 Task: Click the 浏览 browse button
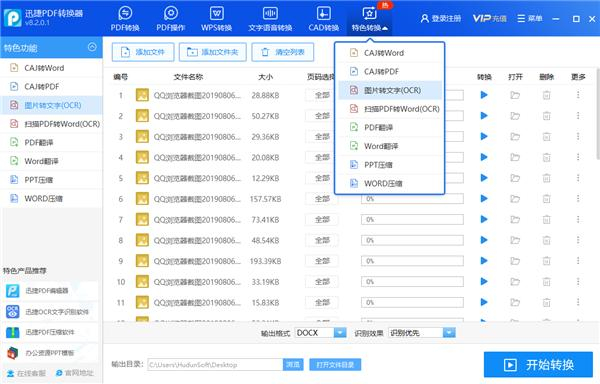click(293, 364)
